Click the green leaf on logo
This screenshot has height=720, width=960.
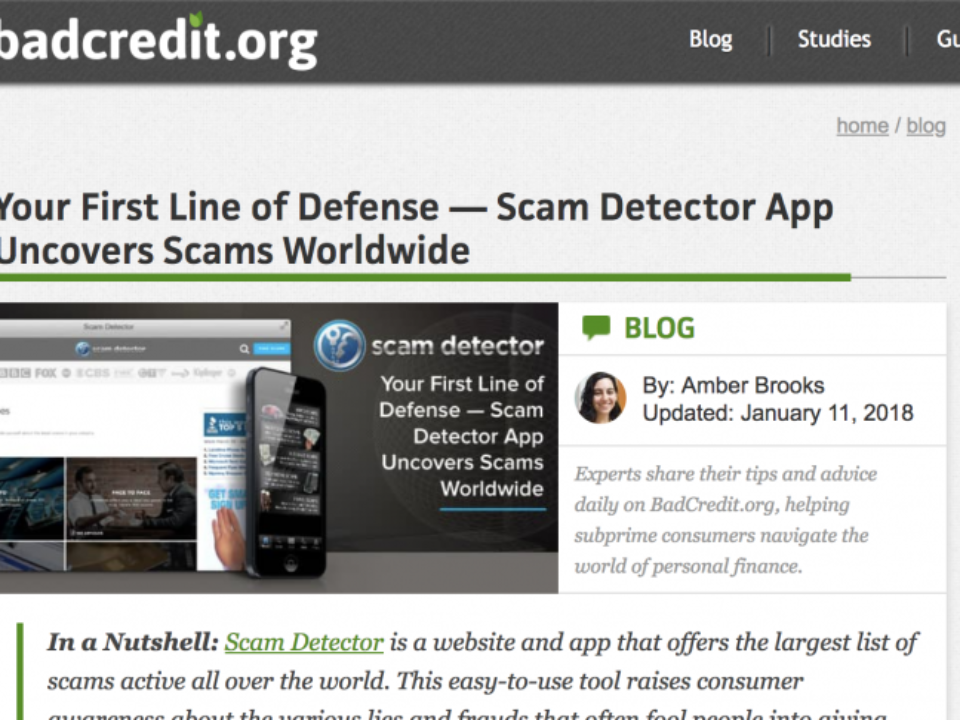[x=196, y=19]
